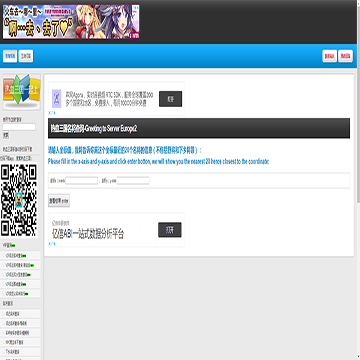Click the colorful arrows site logo in sidebar

(x=22, y=92)
